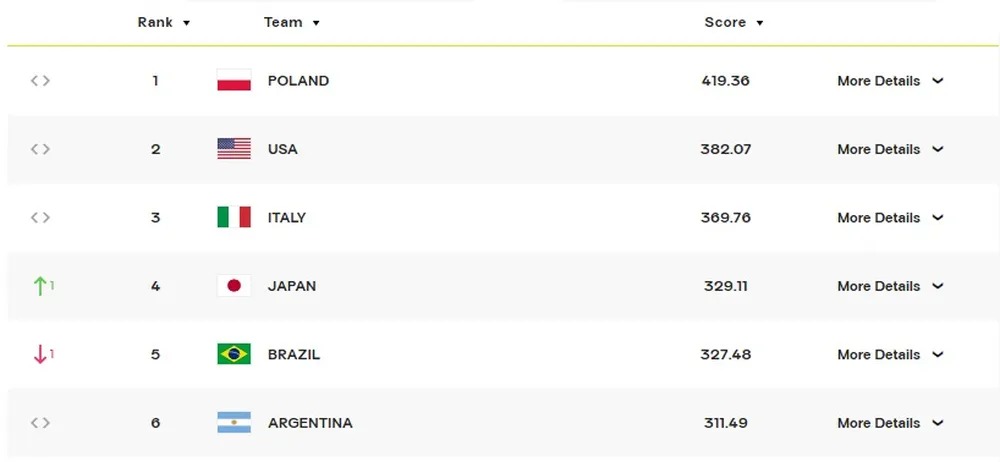Select the POLAND team name
This screenshot has height=462, width=1000.
298,80
